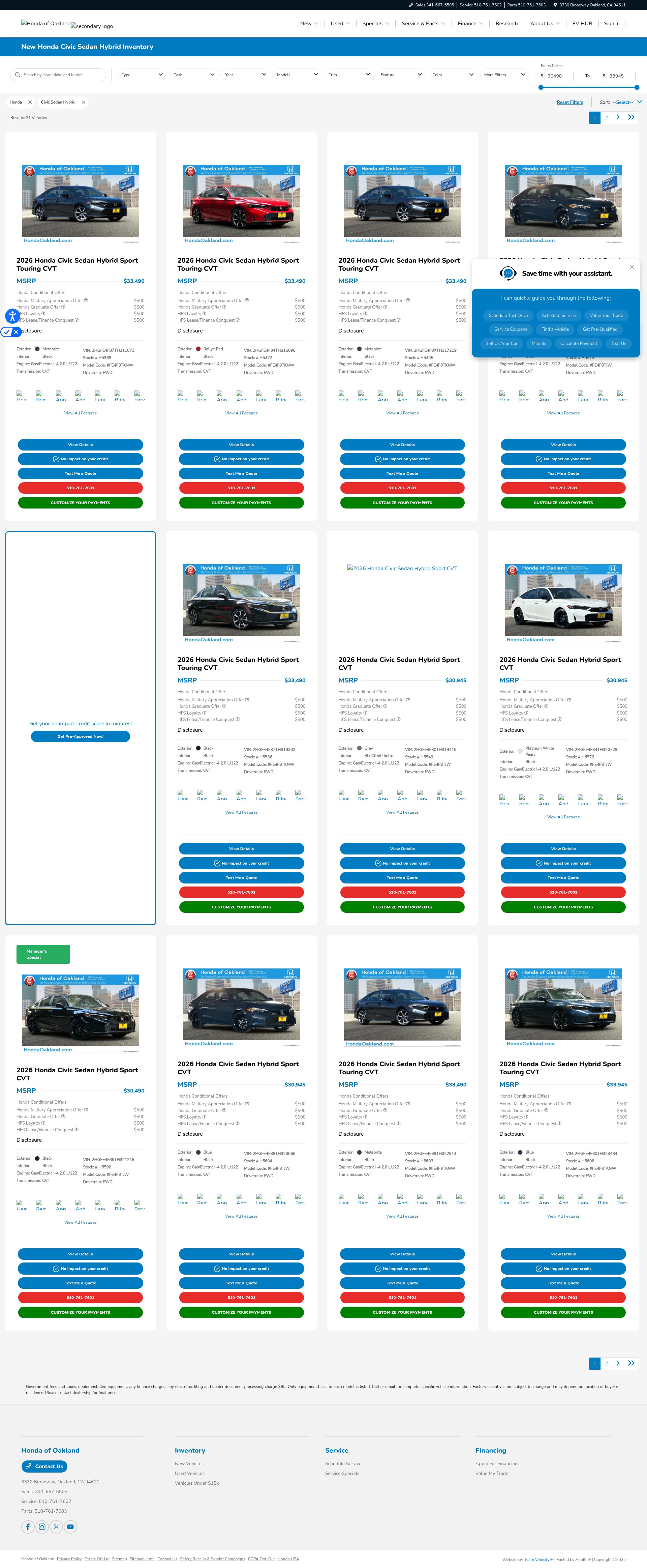
Task: Click the minimum price field showing 30490
Action: pyautogui.click(x=559, y=76)
